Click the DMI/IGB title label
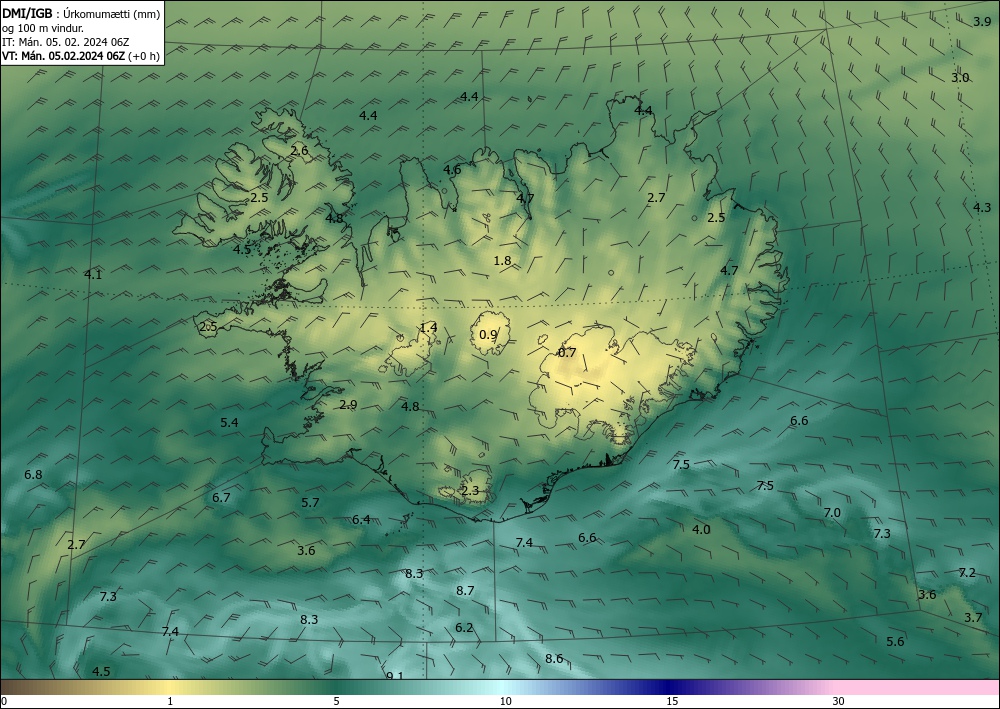The image size is (1000, 709). [27, 13]
